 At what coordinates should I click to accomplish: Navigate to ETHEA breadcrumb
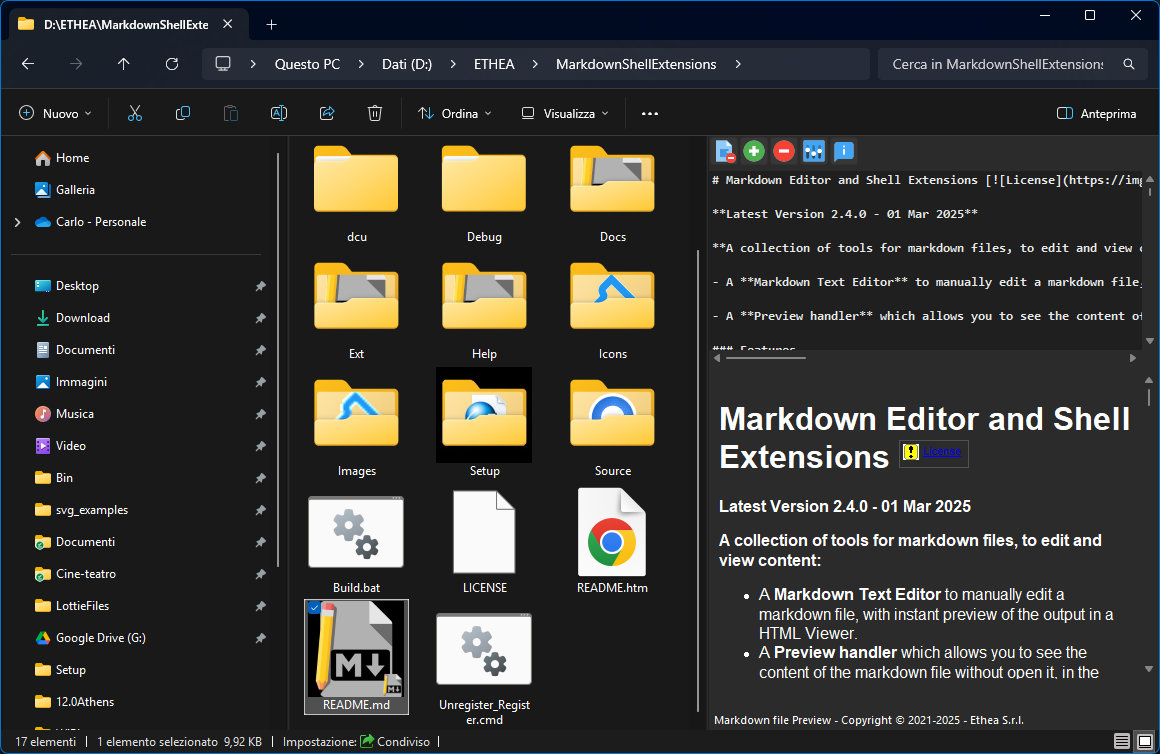(x=494, y=64)
